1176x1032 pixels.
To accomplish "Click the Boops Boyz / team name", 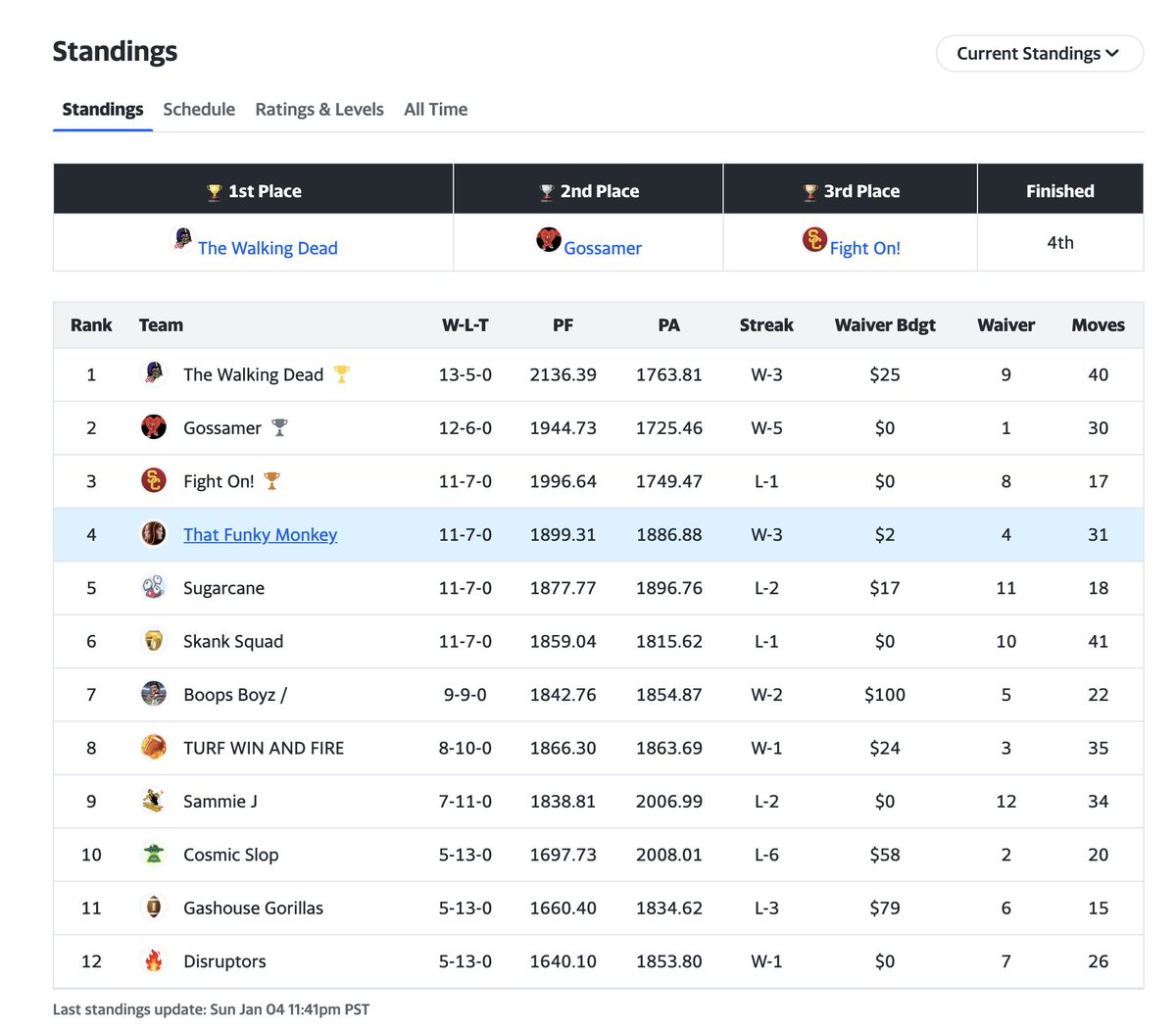I will click(x=235, y=695).
